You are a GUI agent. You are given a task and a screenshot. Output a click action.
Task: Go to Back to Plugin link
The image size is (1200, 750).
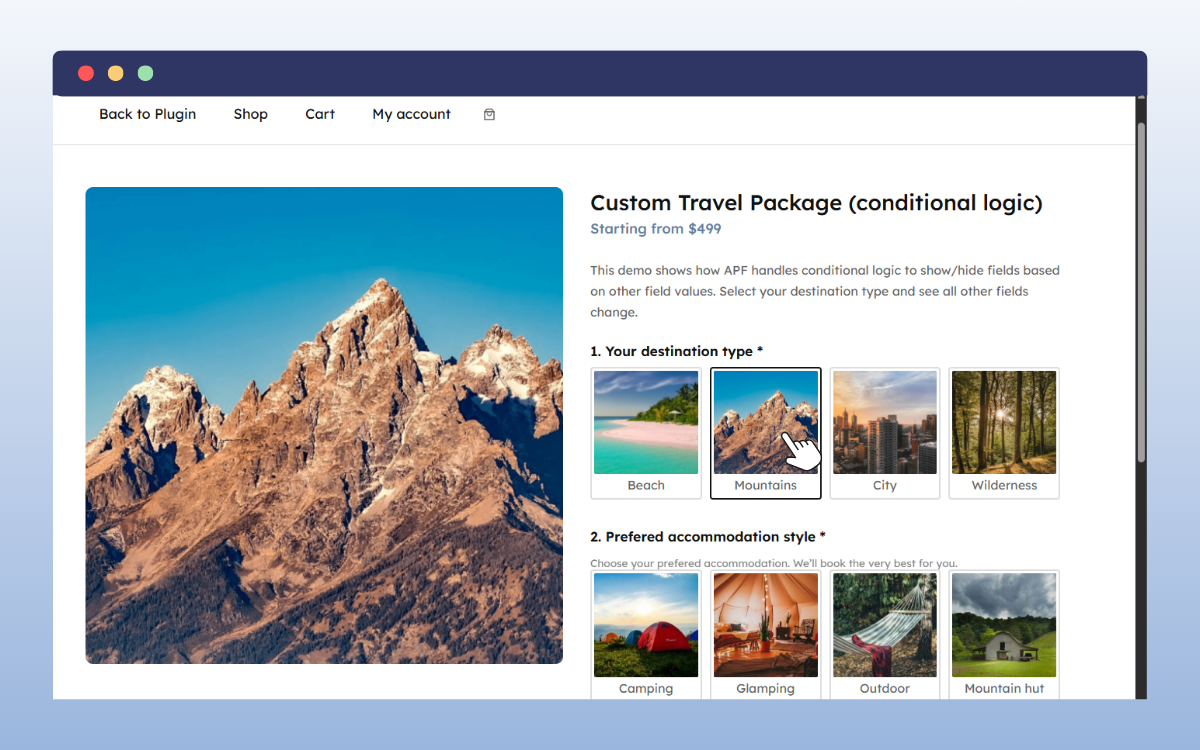[x=147, y=114]
